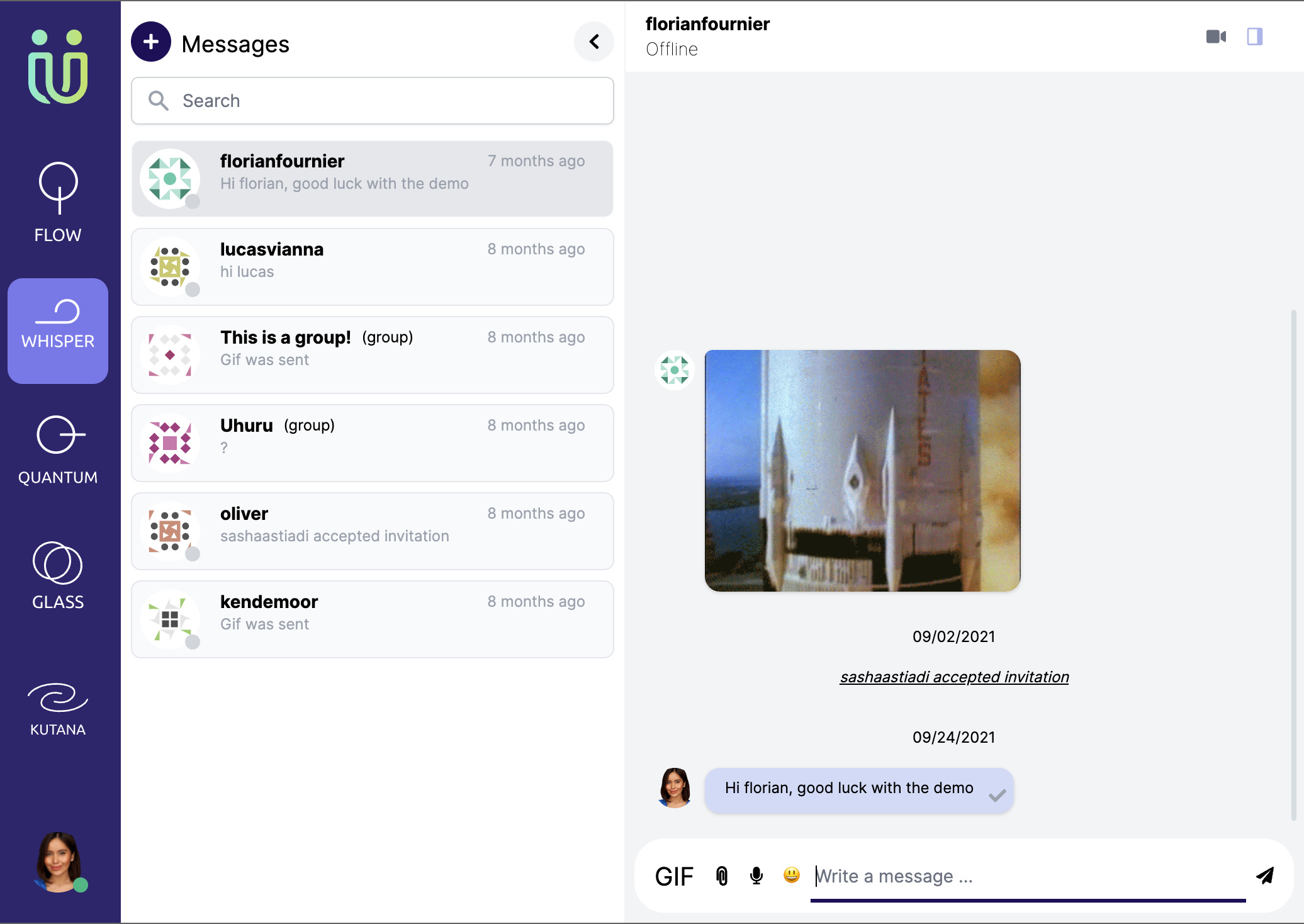Start a video call with florianfournier

[x=1216, y=37]
